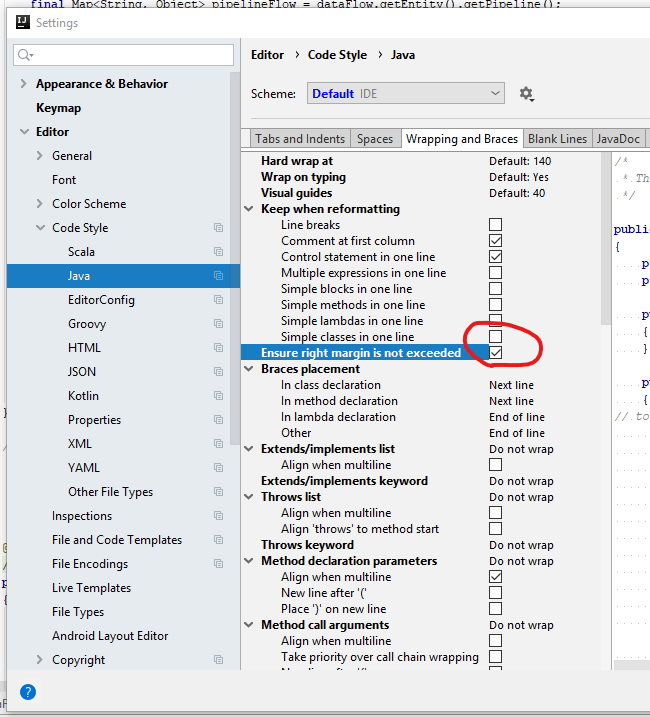Click the copy icon beside YAML
The image size is (650, 717).
(x=219, y=468)
